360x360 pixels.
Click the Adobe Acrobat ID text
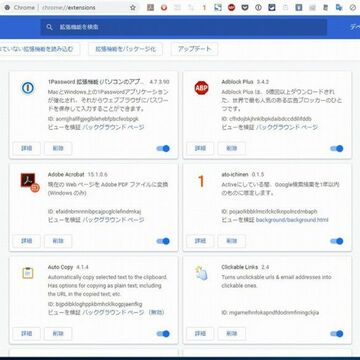[94, 211]
